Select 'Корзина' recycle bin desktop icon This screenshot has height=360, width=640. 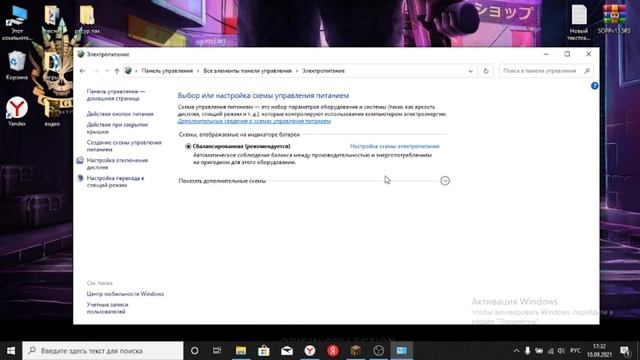(17, 65)
